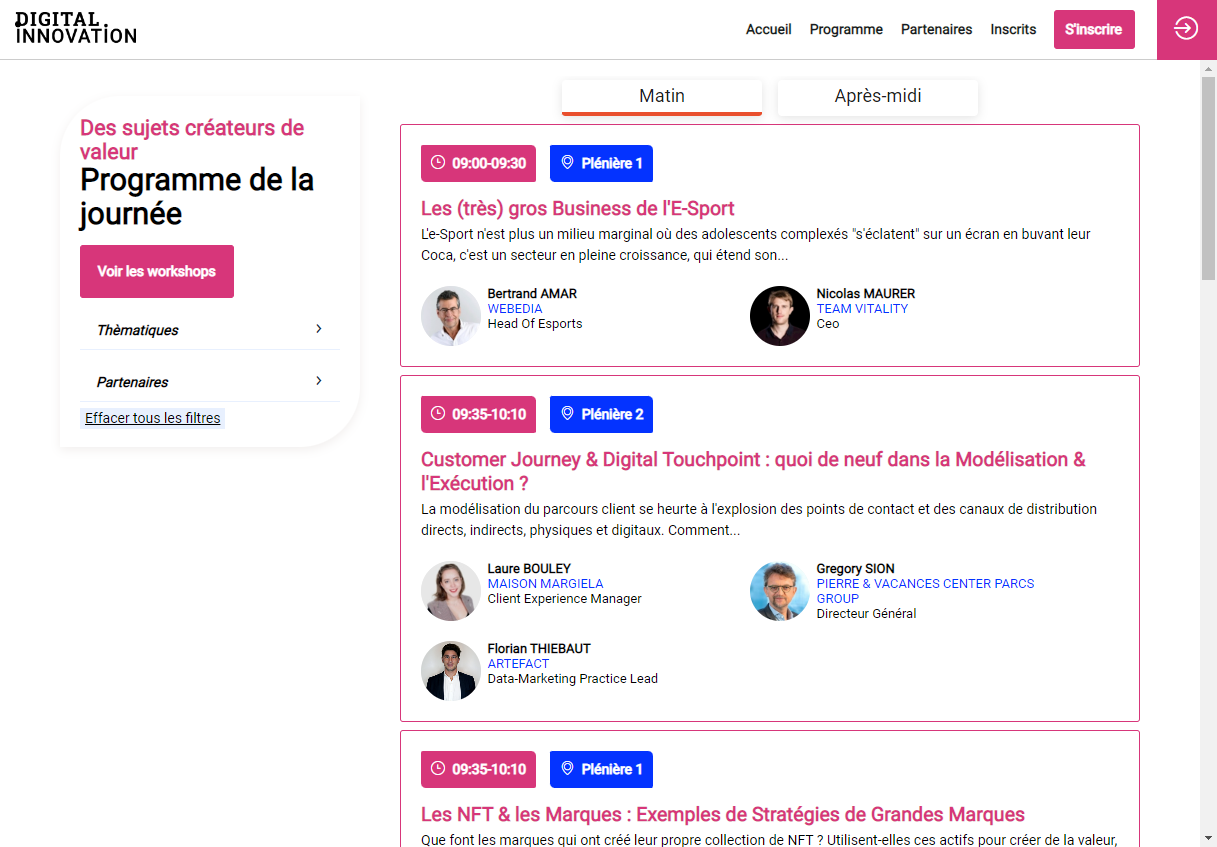The height and width of the screenshot is (847, 1217).
Task: Click the login arrow icon in header
Action: 1186,29
